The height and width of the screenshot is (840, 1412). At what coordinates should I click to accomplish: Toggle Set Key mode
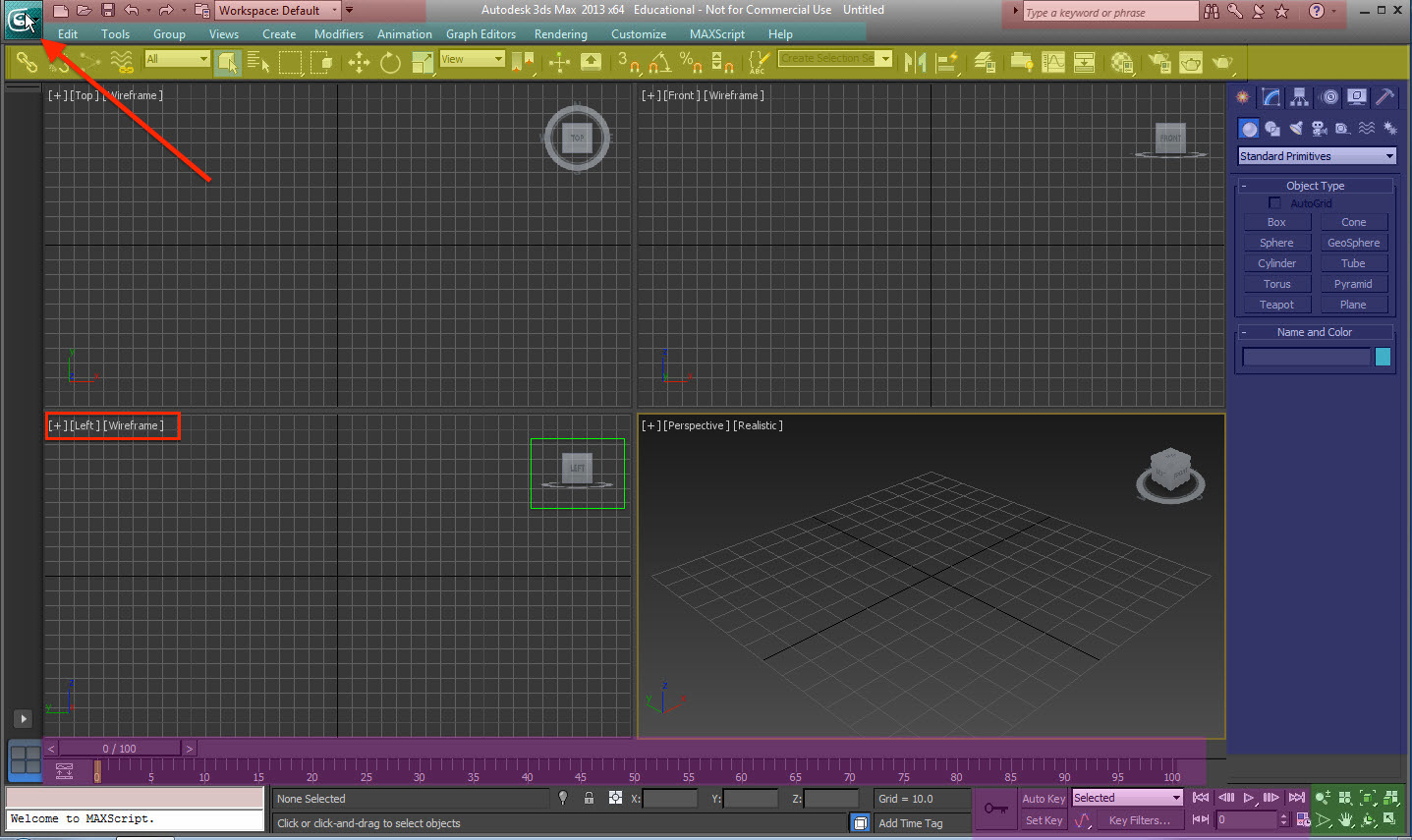(1044, 820)
